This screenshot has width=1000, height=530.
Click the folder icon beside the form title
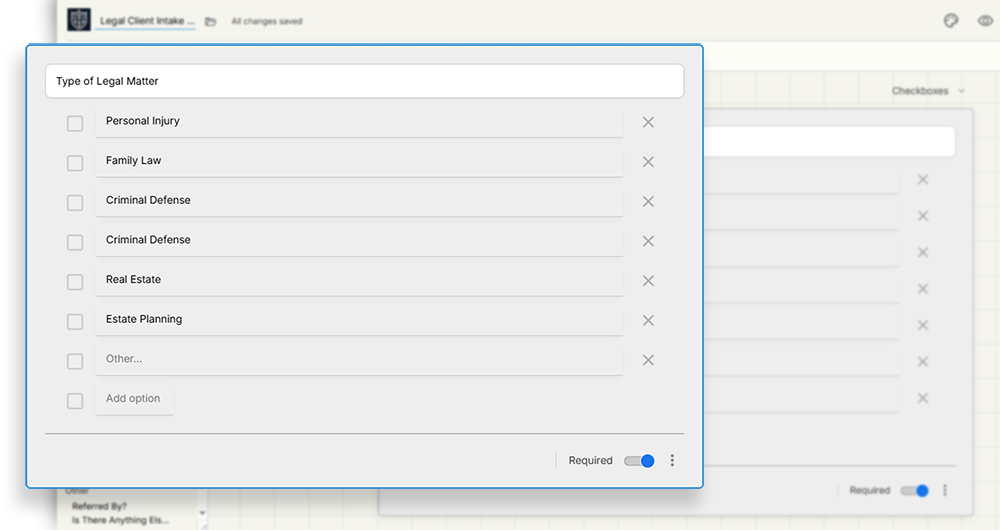point(210,21)
